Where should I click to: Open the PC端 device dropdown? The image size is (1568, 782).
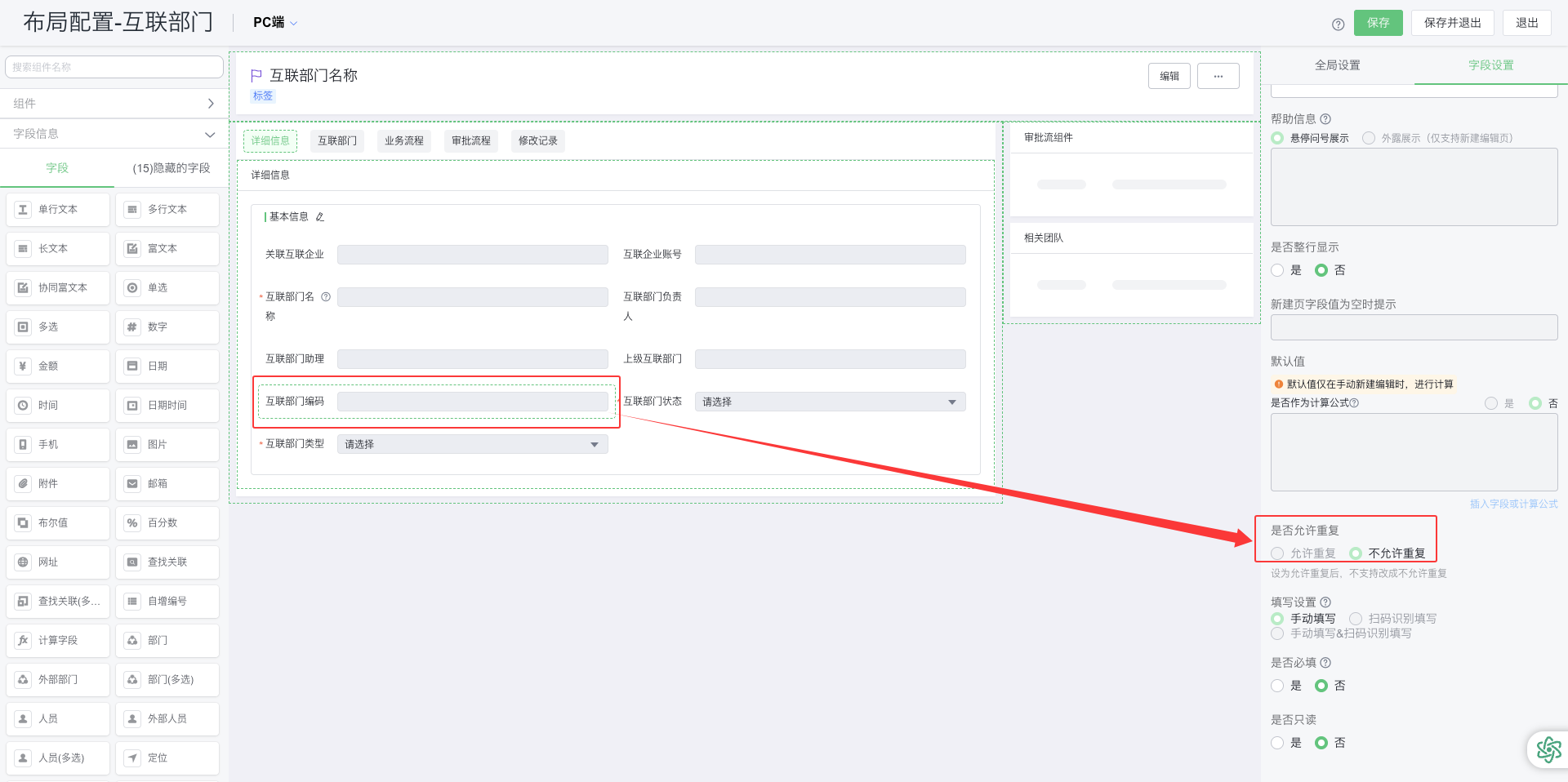click(x=275, y=23)
